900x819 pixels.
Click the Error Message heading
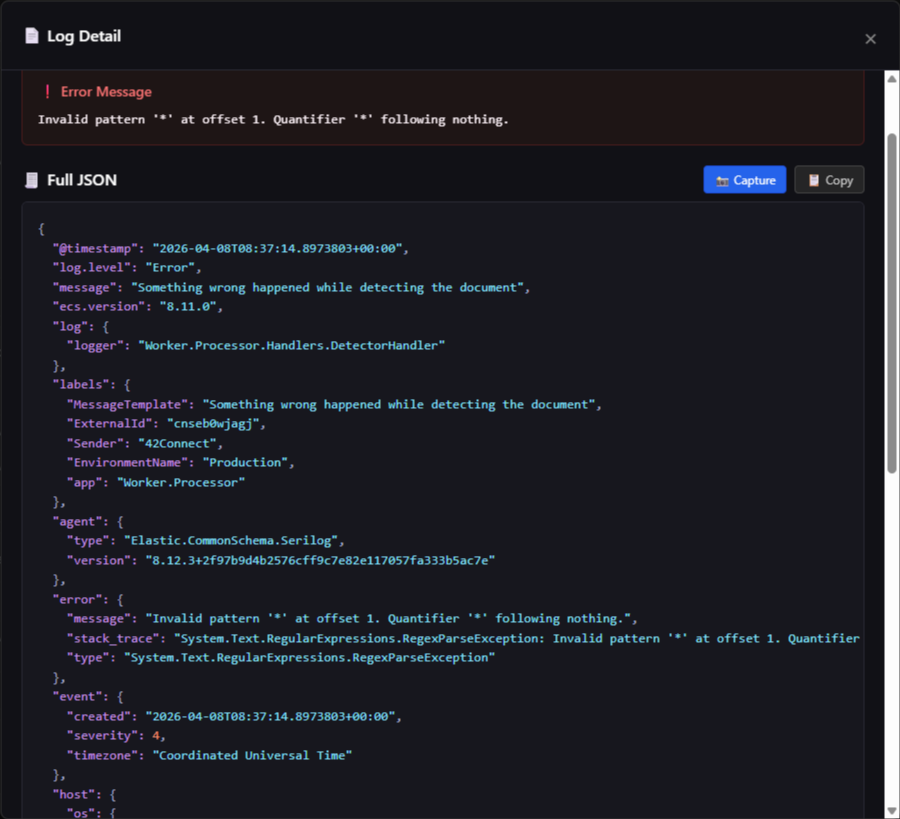click(106, 92)
